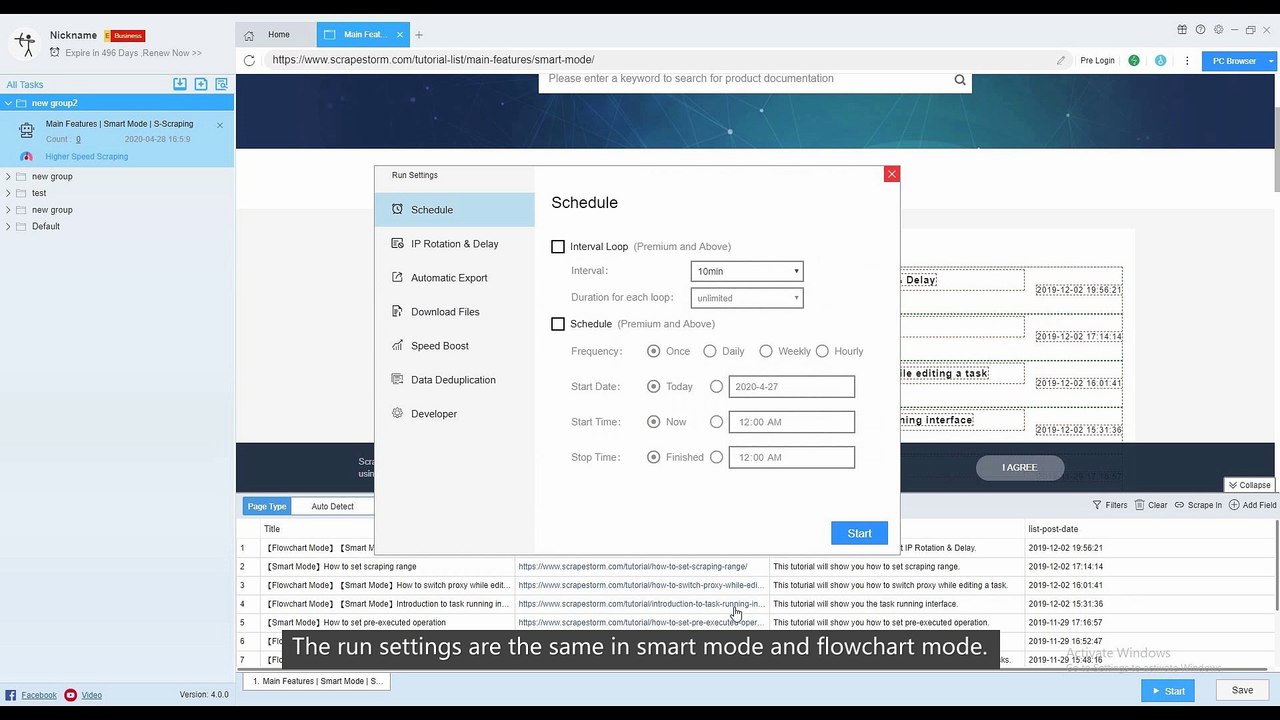Open the Automatic Export settings tab

pyautogui.click(x=455, y=278)
